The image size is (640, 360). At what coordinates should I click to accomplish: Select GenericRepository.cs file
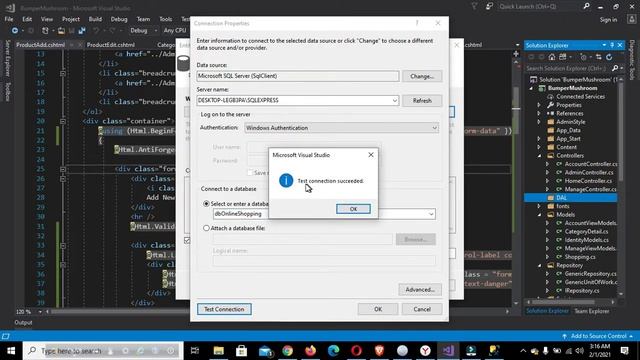(x=591, y=273)
